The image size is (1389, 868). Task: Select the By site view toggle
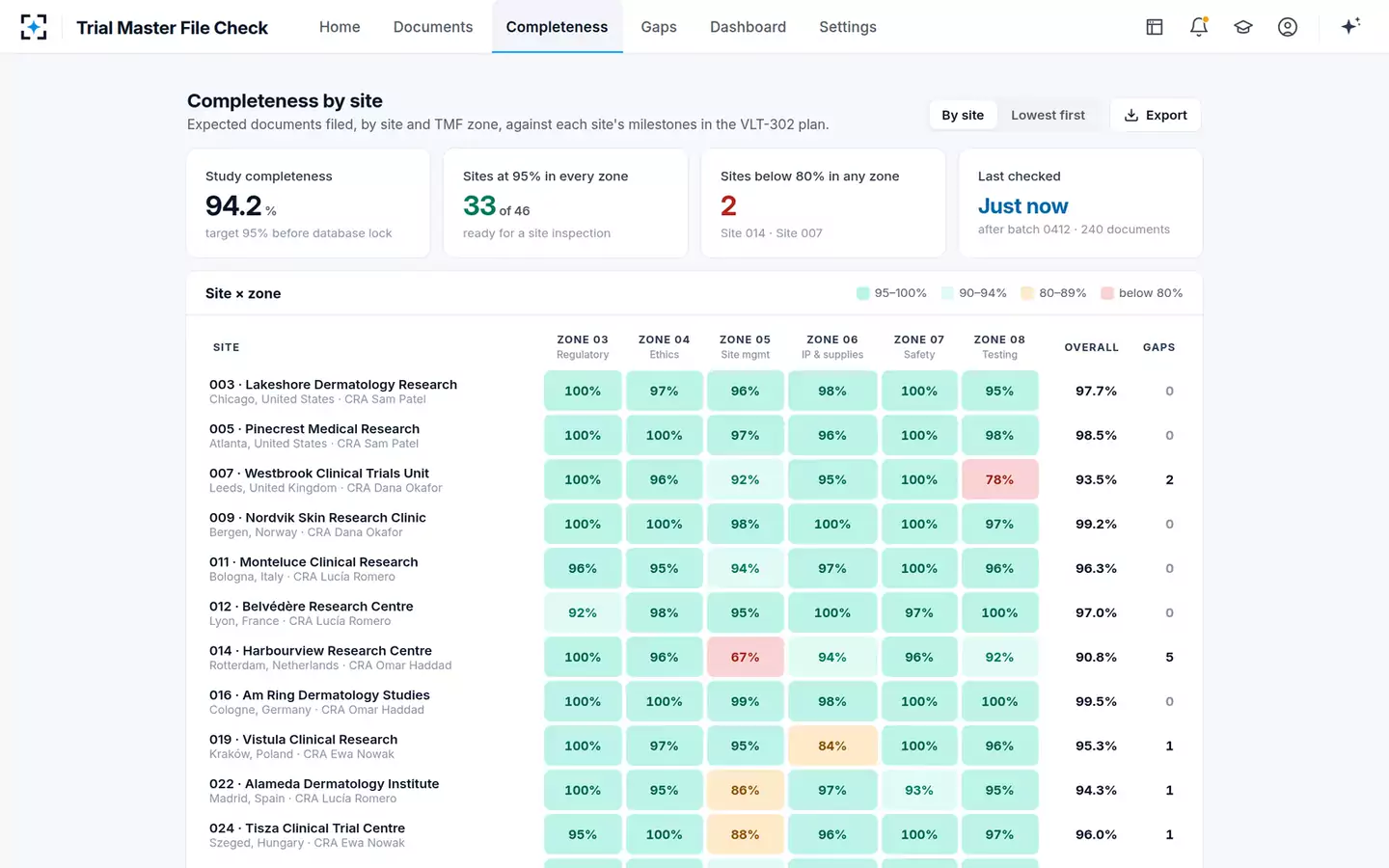coord(963,115)
